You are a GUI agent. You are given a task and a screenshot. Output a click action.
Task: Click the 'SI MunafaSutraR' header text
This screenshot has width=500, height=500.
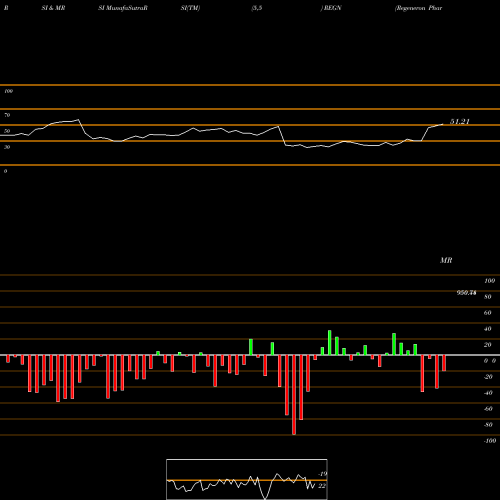123,8
